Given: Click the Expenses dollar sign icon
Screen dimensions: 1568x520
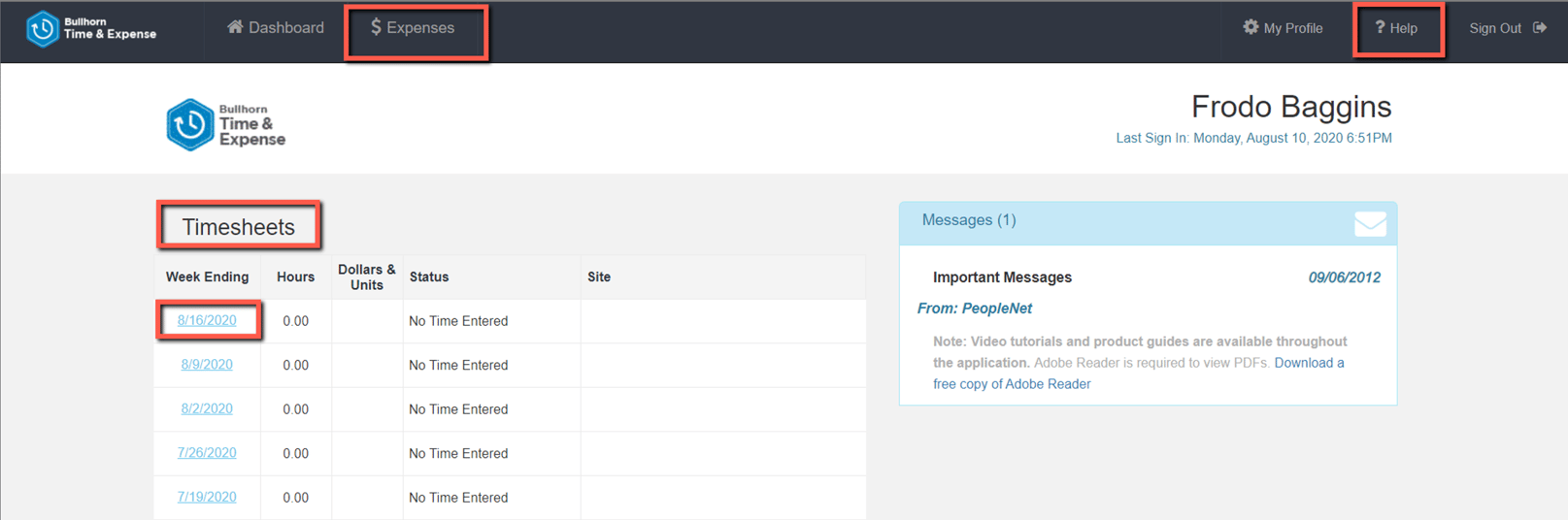Looking at the screenshot, I should click(376, 27).
